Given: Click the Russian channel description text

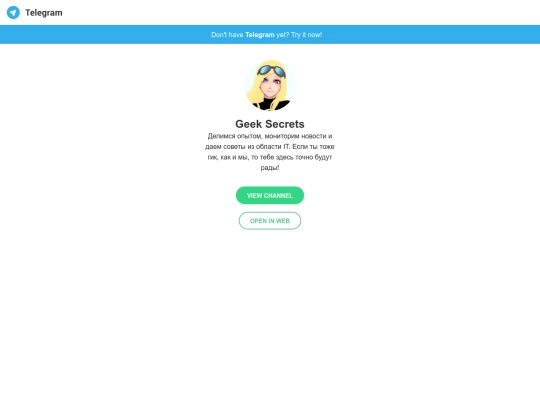Looking at the screenshot, I should point(270,152).
